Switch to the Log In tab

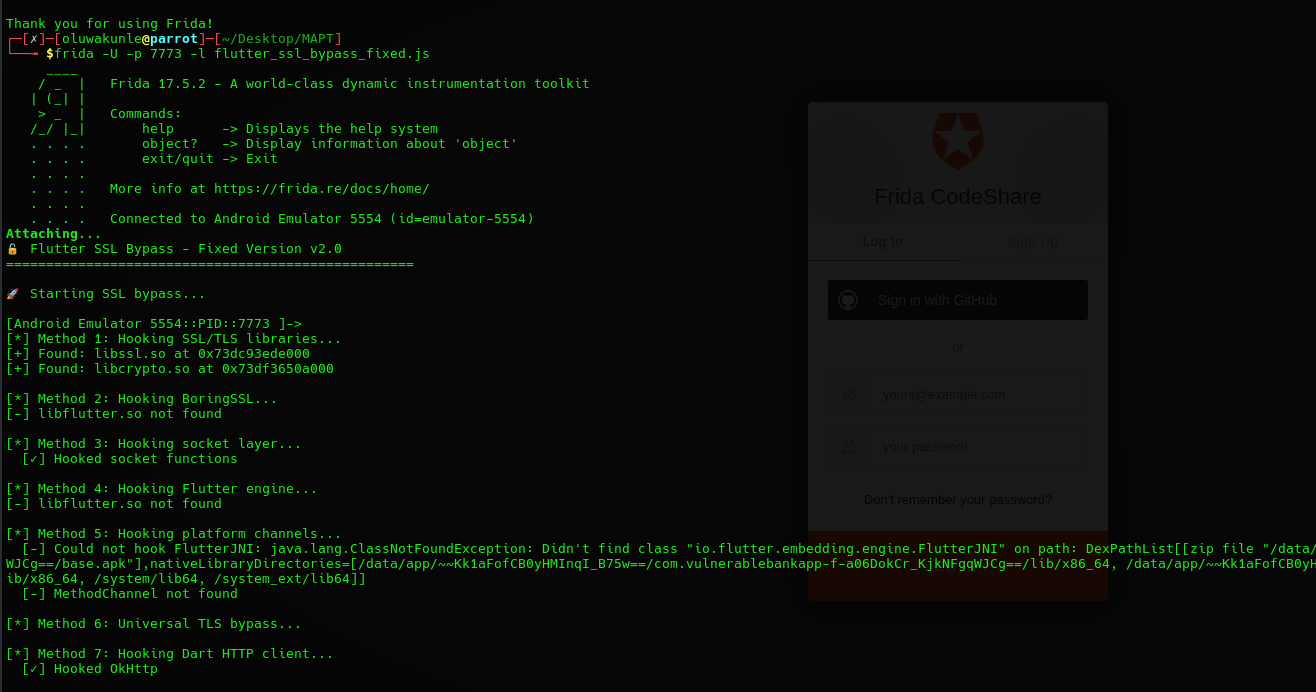point(882,241)
